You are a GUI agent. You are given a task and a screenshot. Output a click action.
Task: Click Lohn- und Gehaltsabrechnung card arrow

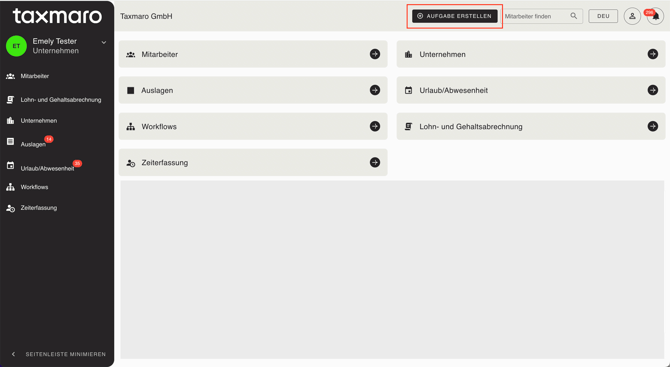(652, 126)
